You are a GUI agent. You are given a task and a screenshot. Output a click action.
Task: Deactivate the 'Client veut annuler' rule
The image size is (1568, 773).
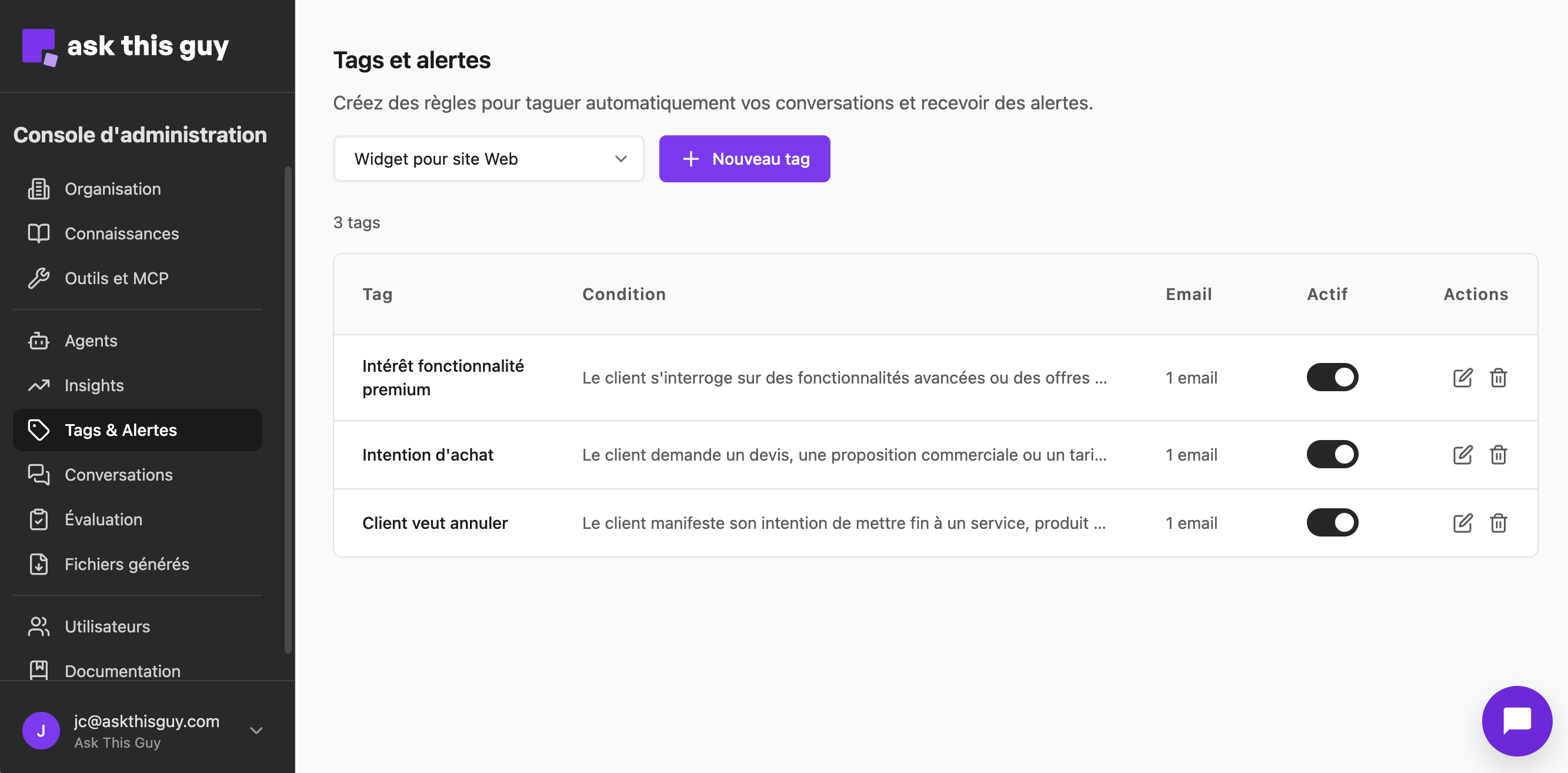[1333, 522]
